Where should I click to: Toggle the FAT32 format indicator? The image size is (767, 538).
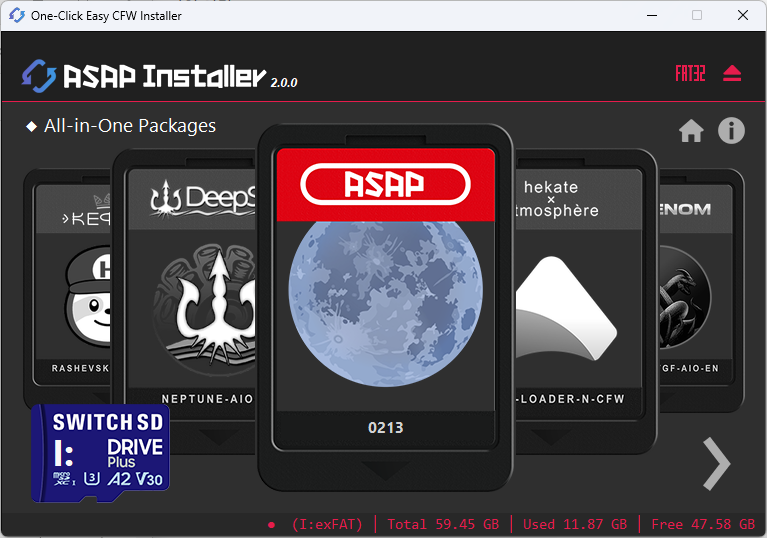tap(690, 73)
